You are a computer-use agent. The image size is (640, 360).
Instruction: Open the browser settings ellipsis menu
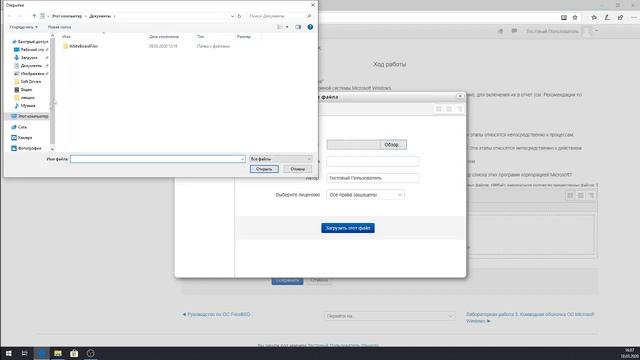click(633, 18)
